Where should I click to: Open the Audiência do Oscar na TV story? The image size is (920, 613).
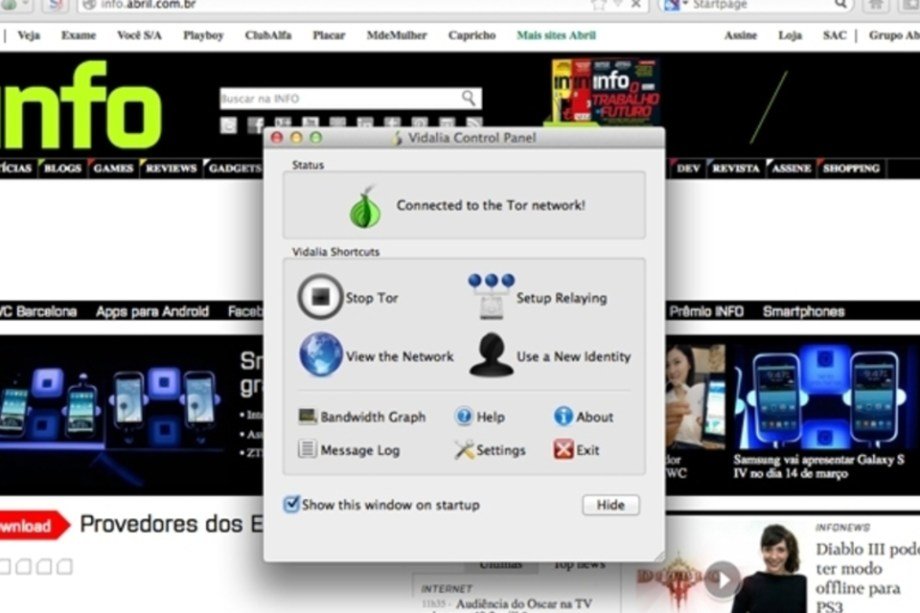523,604
